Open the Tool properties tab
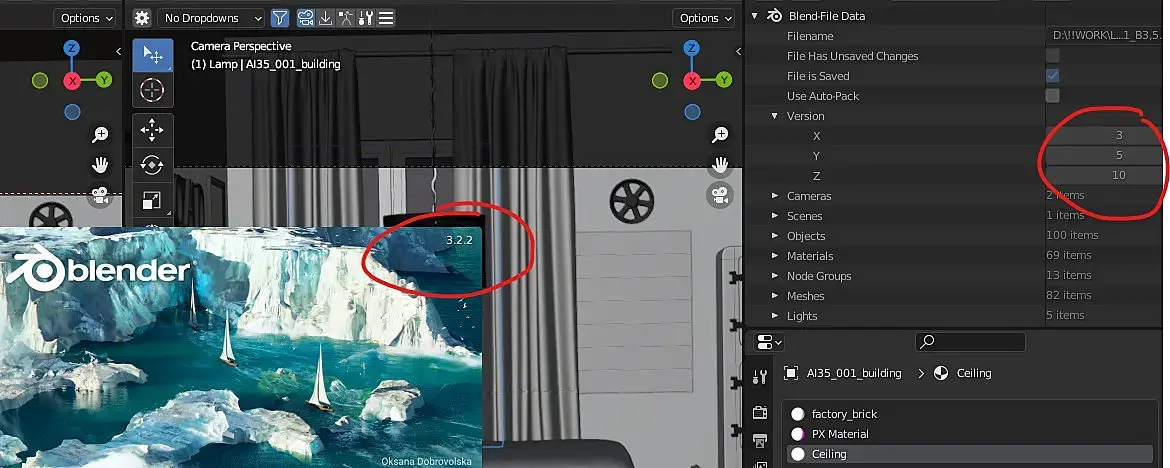Screen dimensions: 1170x468 pyautogui.click(x=760, y=378)
